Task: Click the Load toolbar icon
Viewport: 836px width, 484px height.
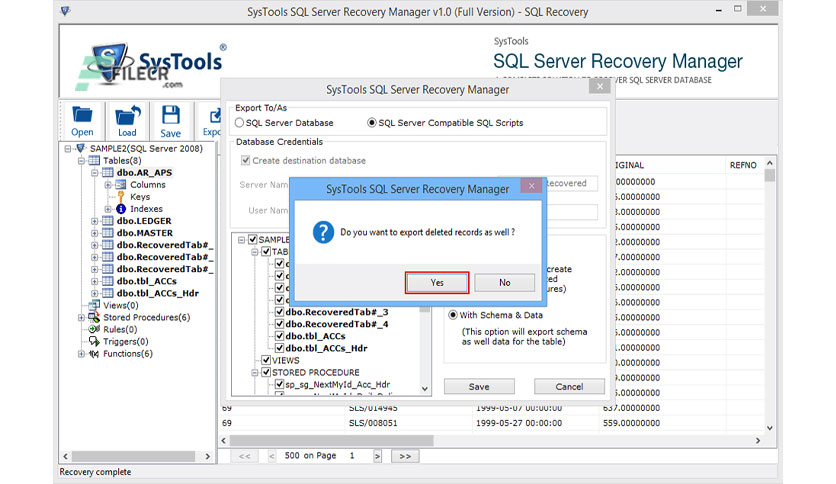Action: pos(127,115)
